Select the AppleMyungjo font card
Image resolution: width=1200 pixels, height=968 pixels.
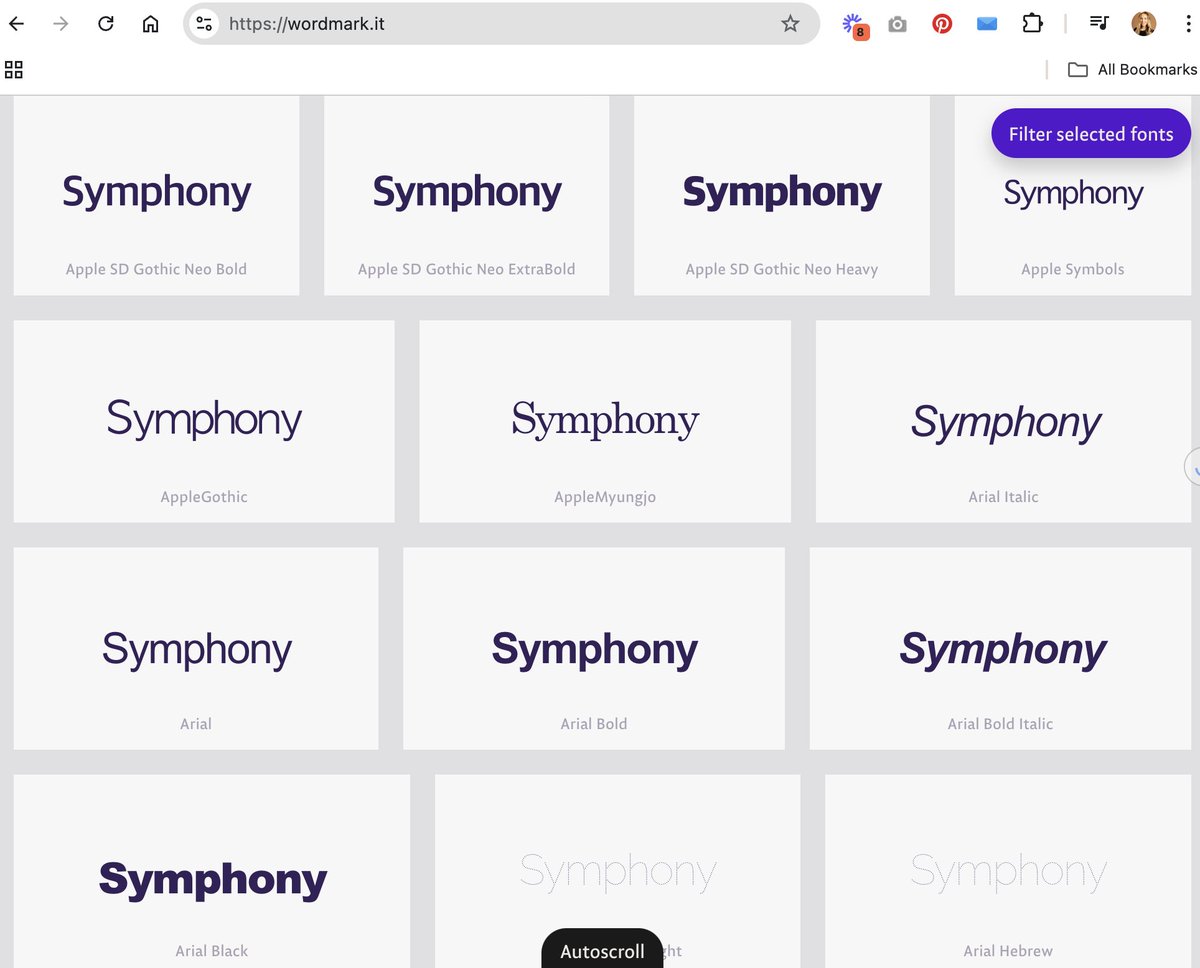(605, 421)
